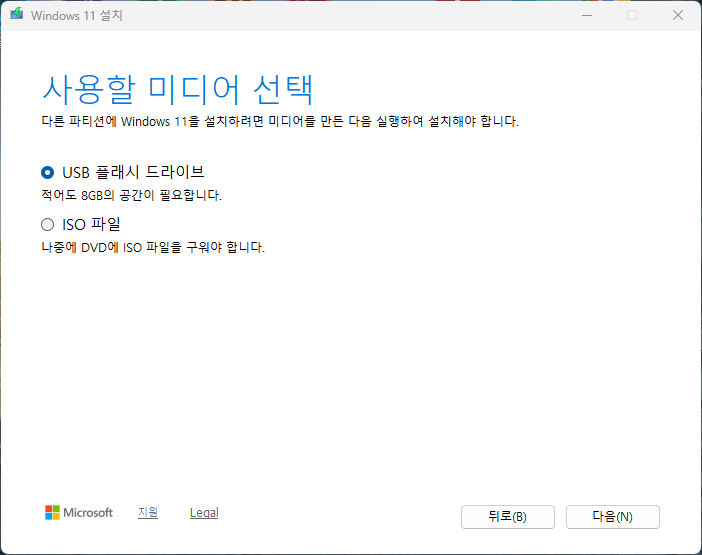Open the 지원 support link
702x555 pixels.
pyautogui.click(x=148, y=512)
